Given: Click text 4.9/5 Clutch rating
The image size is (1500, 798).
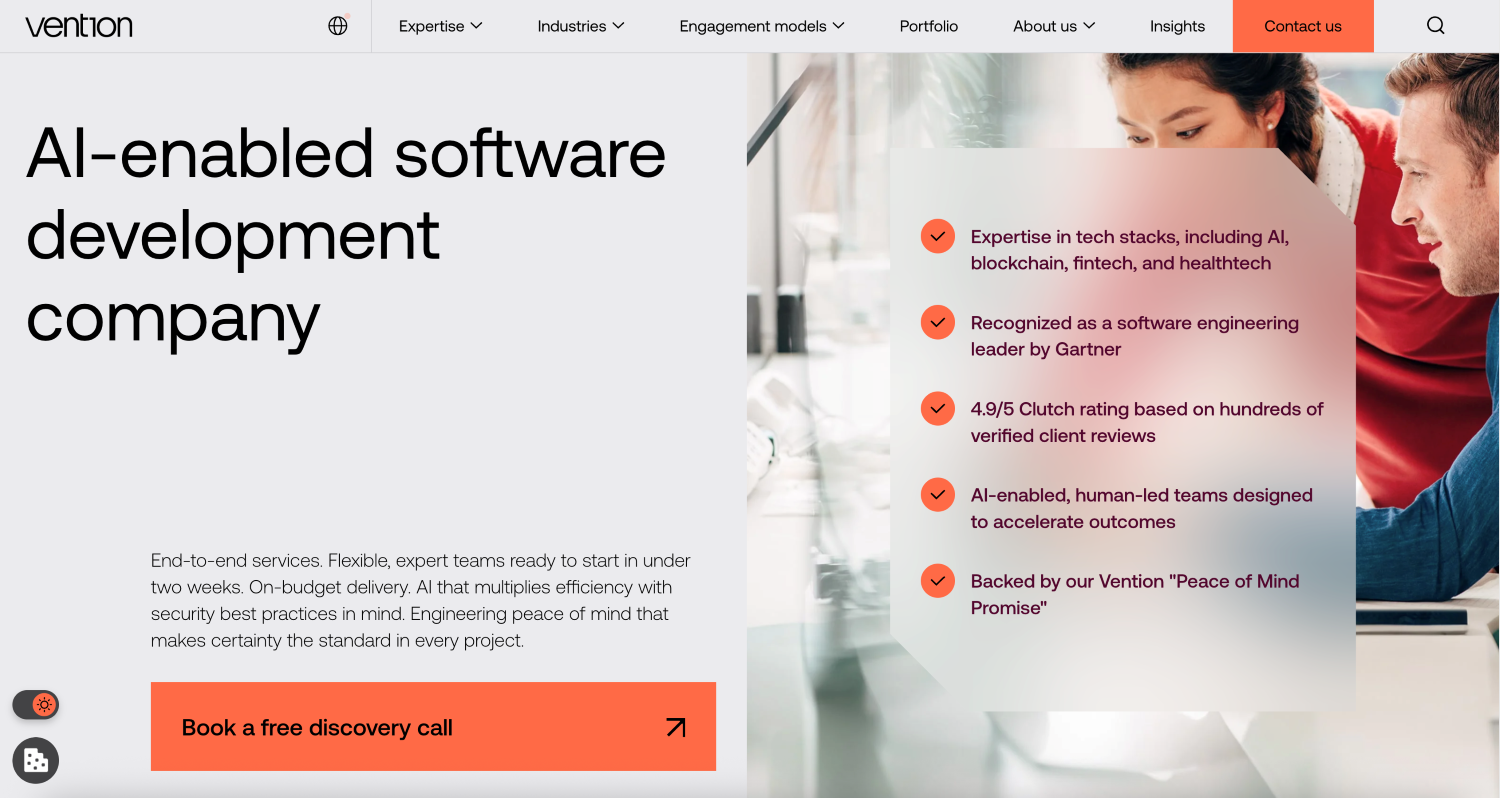Looking at the screenshot, I should (x=1147, y=422).
